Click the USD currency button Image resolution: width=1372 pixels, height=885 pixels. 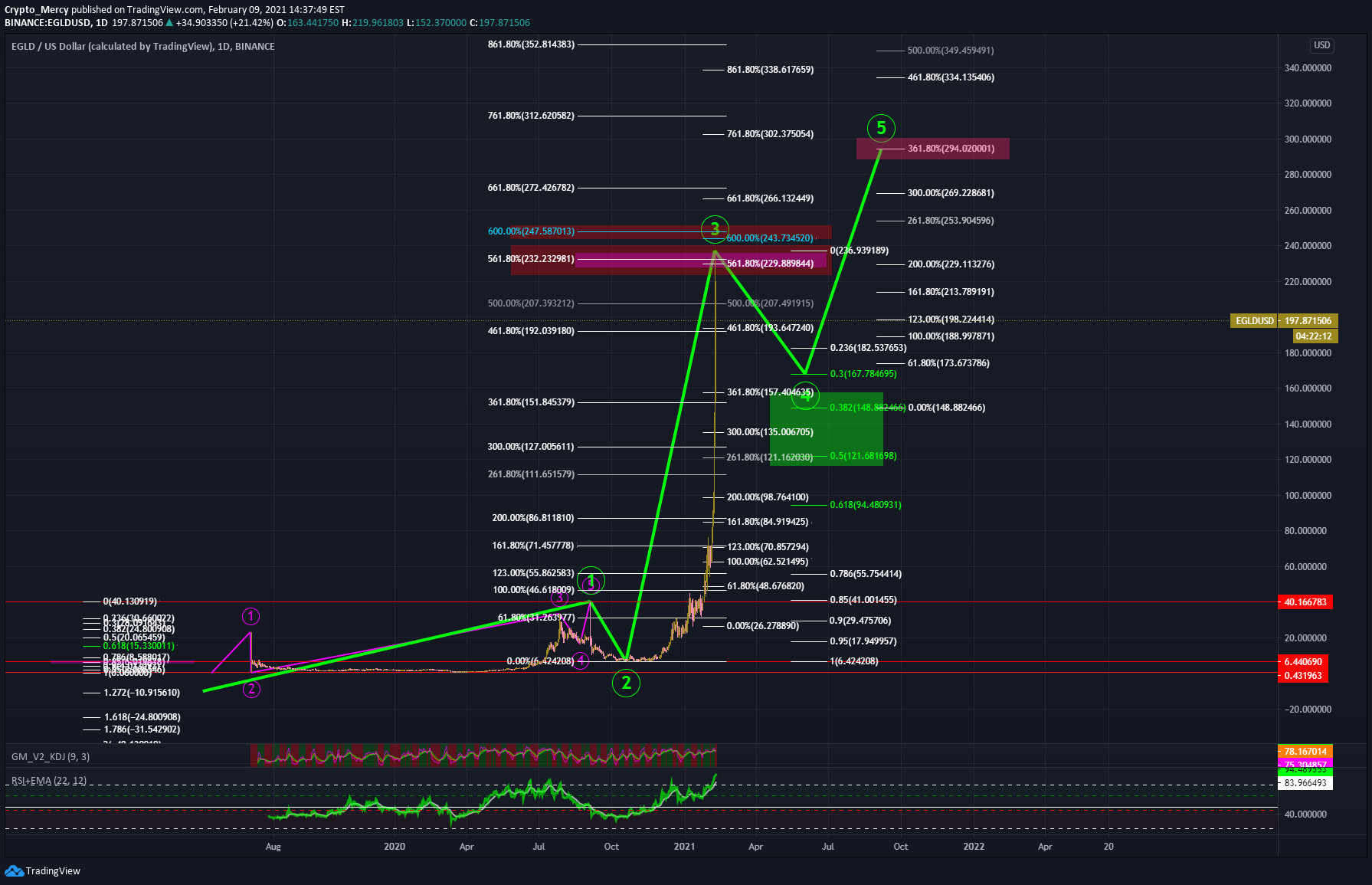click(x=1322, y=45)
